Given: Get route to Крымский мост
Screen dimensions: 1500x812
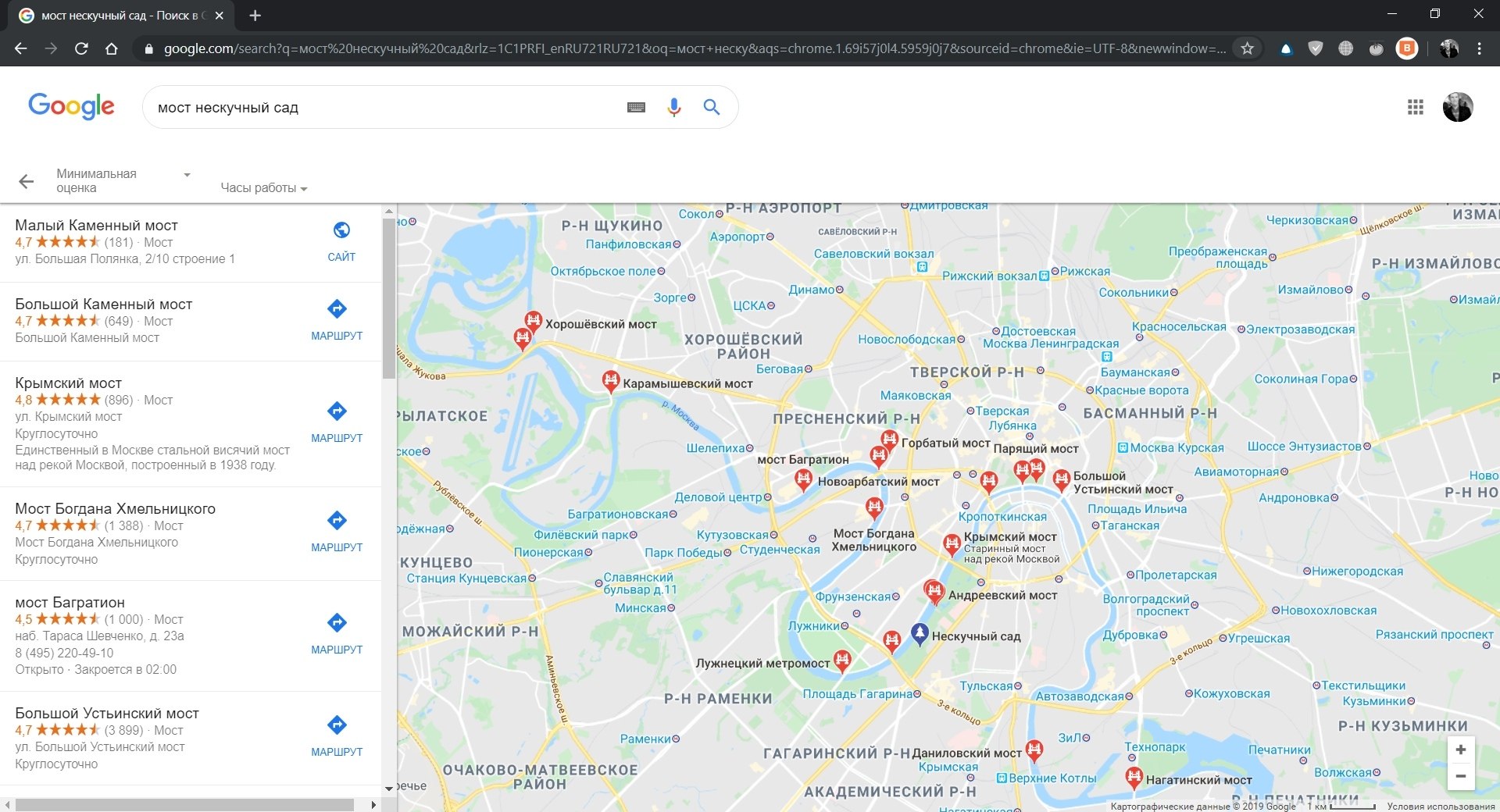Looking at the screenshot, I should (x=337, y=422).
